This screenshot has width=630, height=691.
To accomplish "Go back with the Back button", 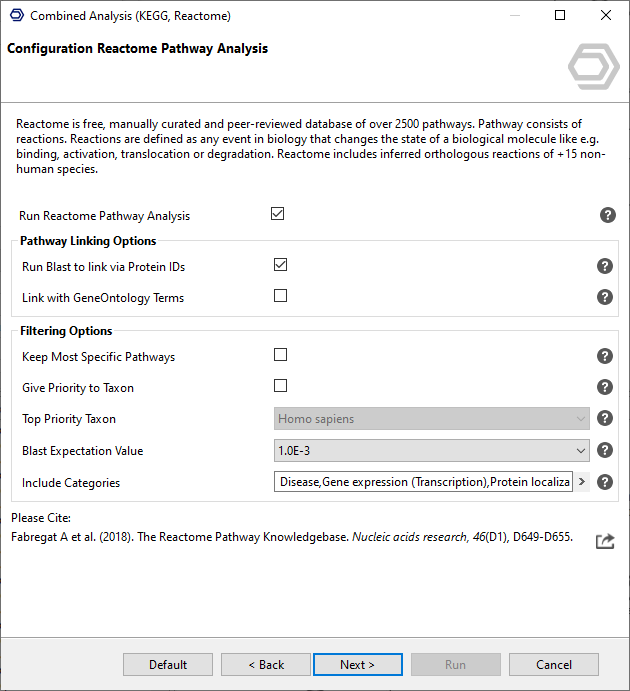I will pos(265,665).
